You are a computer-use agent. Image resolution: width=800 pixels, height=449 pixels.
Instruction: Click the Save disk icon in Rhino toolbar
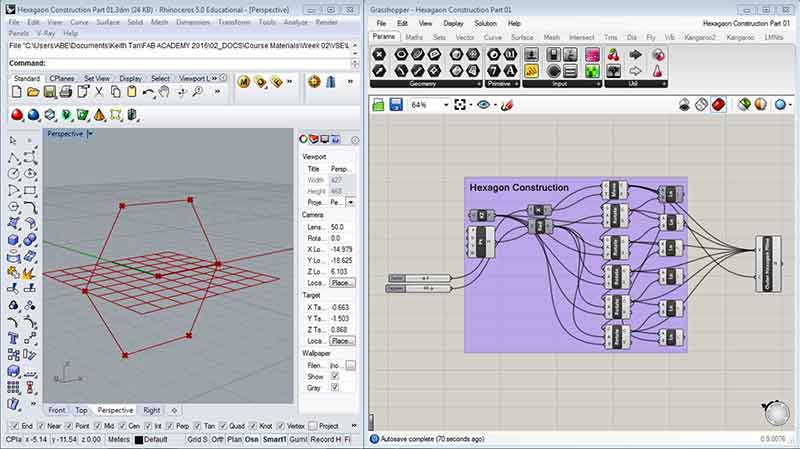pos(49,92)
